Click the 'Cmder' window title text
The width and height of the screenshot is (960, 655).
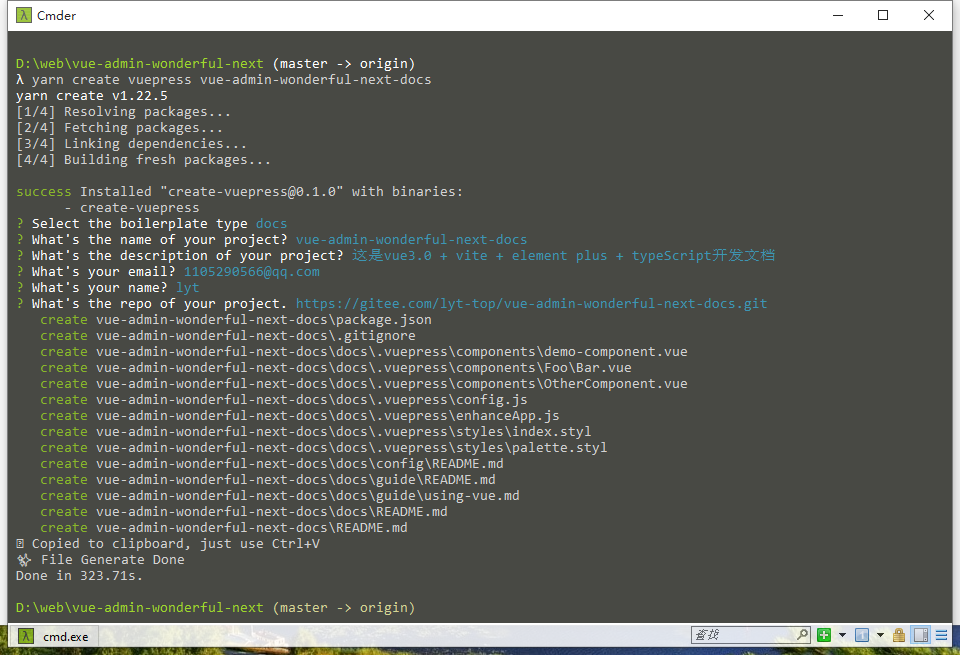56,15
